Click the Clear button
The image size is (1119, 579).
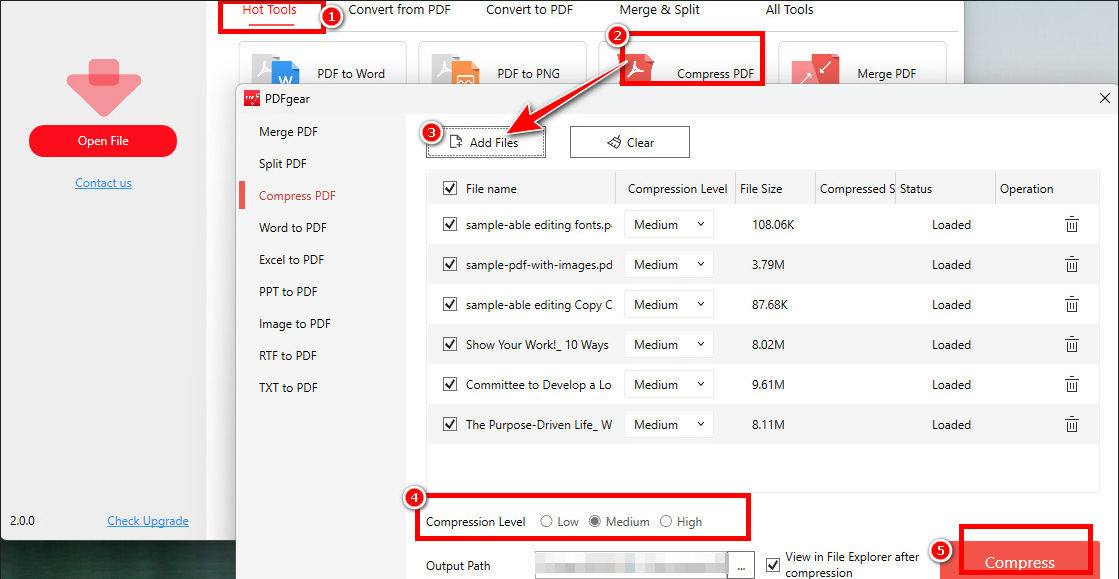point(629,142)
